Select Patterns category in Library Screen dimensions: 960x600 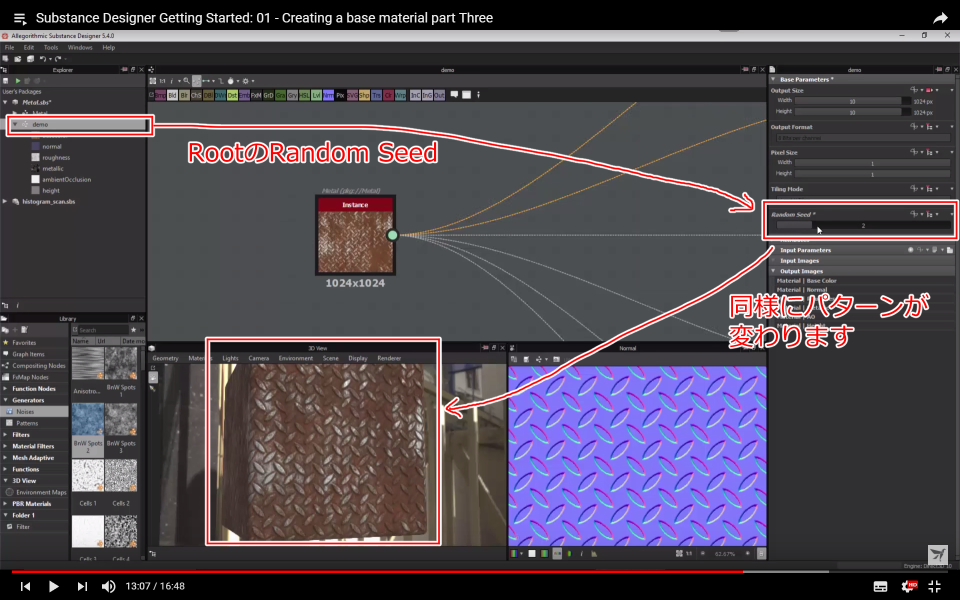pos(34,424)
